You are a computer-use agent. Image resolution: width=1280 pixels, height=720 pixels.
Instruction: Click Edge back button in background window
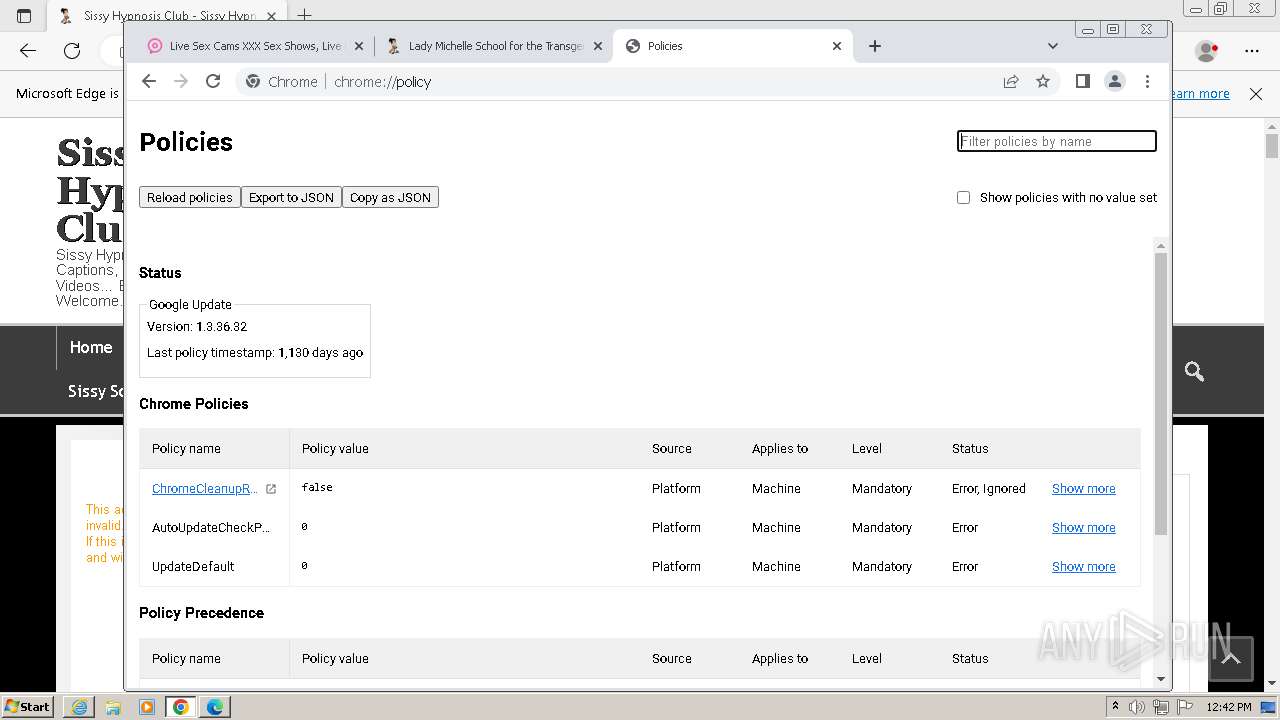tap(28, 50)
